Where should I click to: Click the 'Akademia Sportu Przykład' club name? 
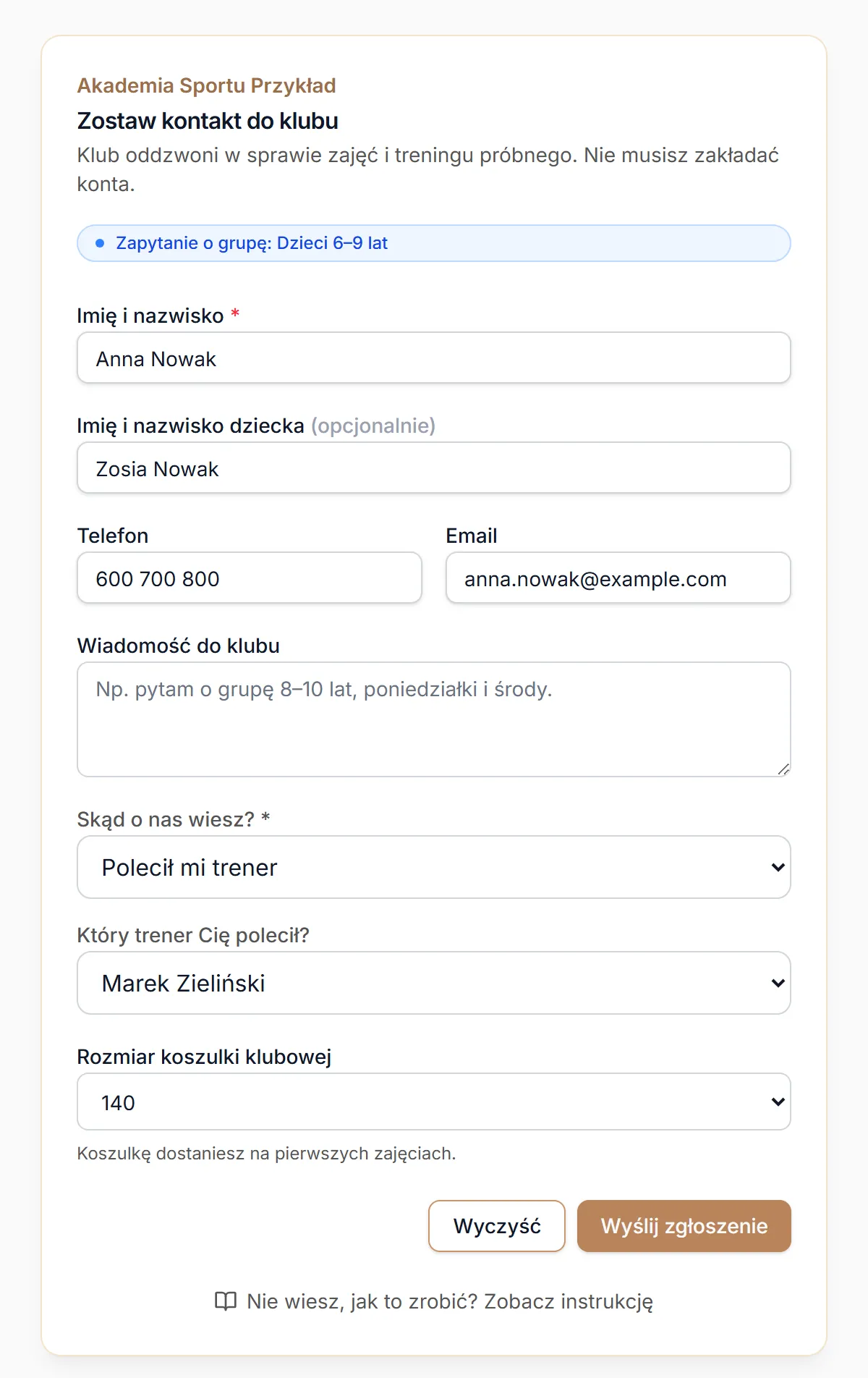click(x=207, y=85)
